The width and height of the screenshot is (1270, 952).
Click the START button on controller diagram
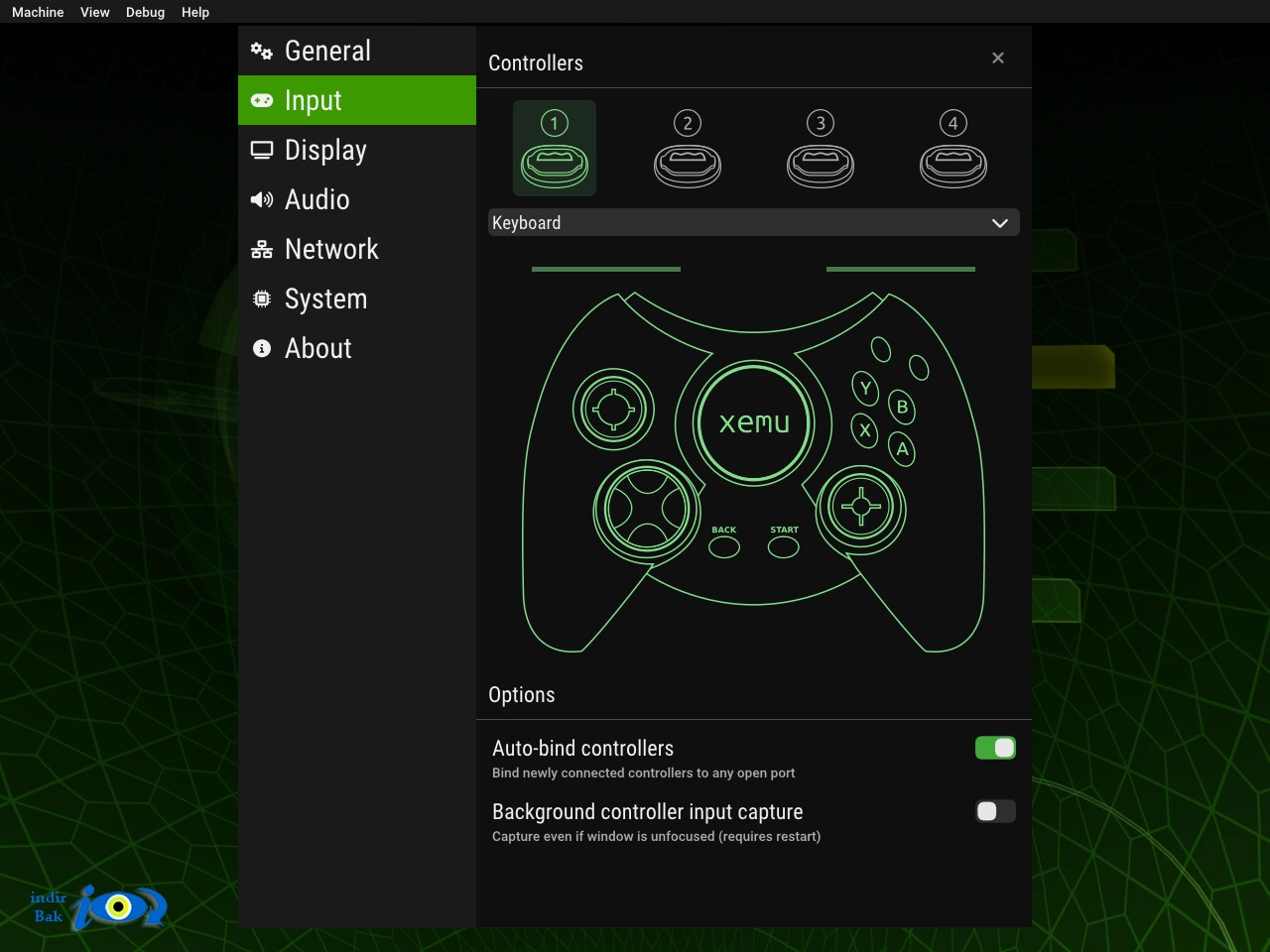point(784,547)
